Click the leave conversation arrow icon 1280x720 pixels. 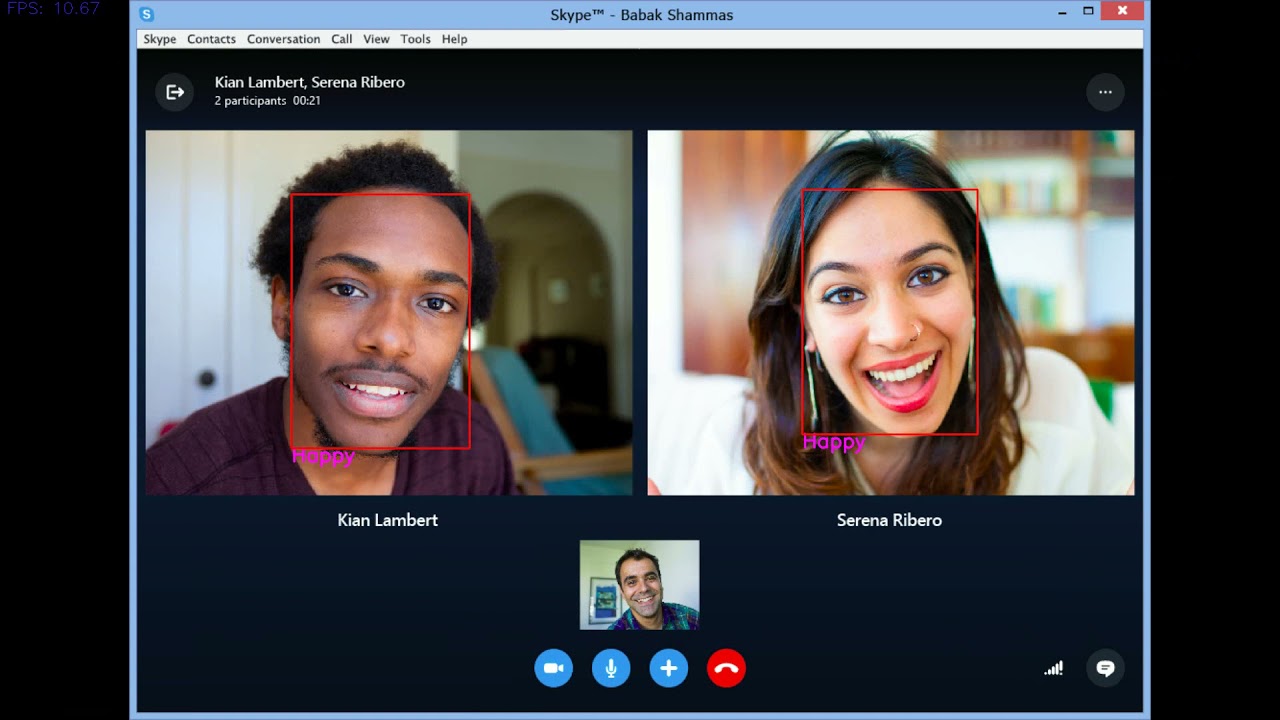pos(175,92)
